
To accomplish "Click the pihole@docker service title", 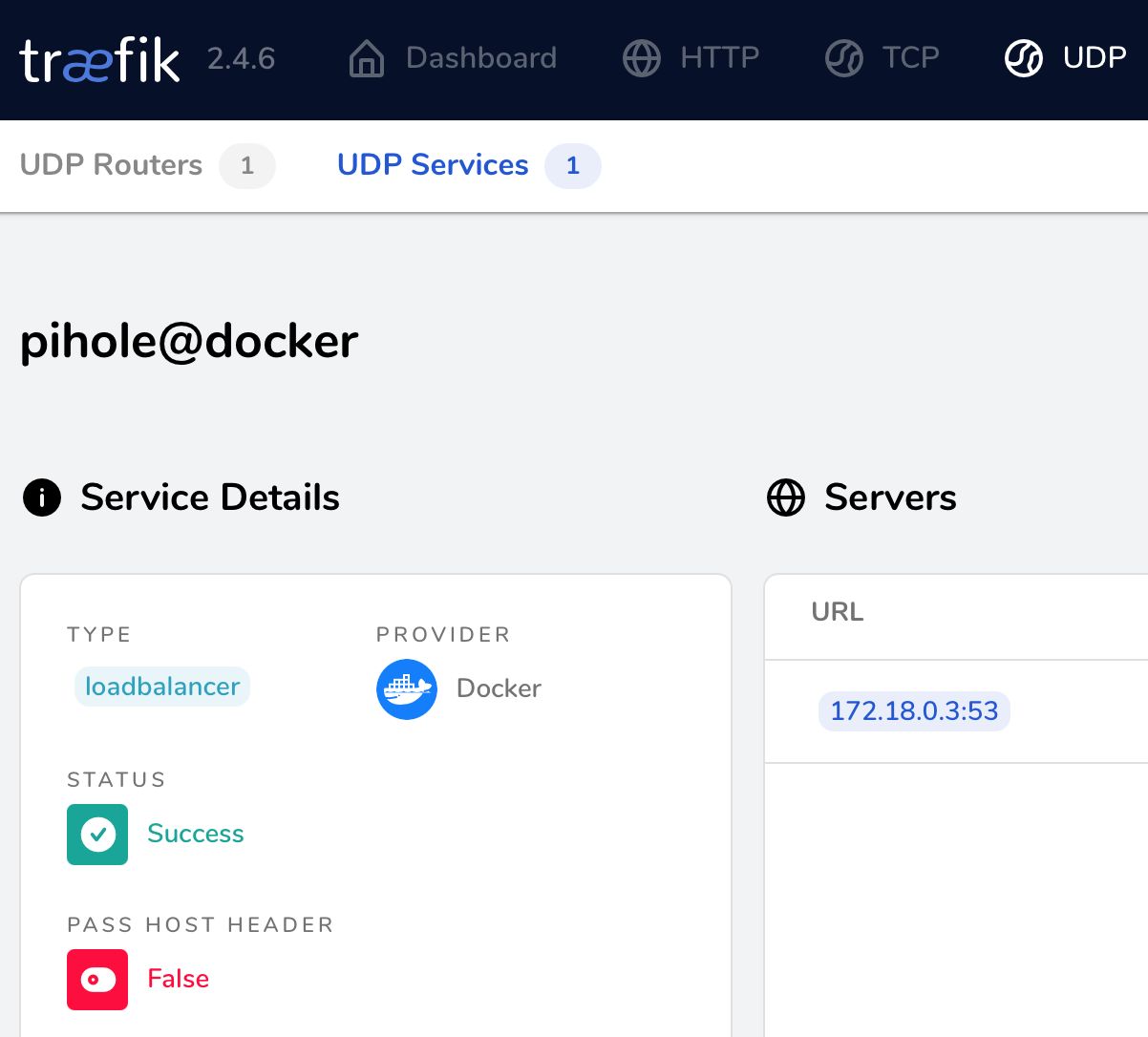I will point(189,341).
